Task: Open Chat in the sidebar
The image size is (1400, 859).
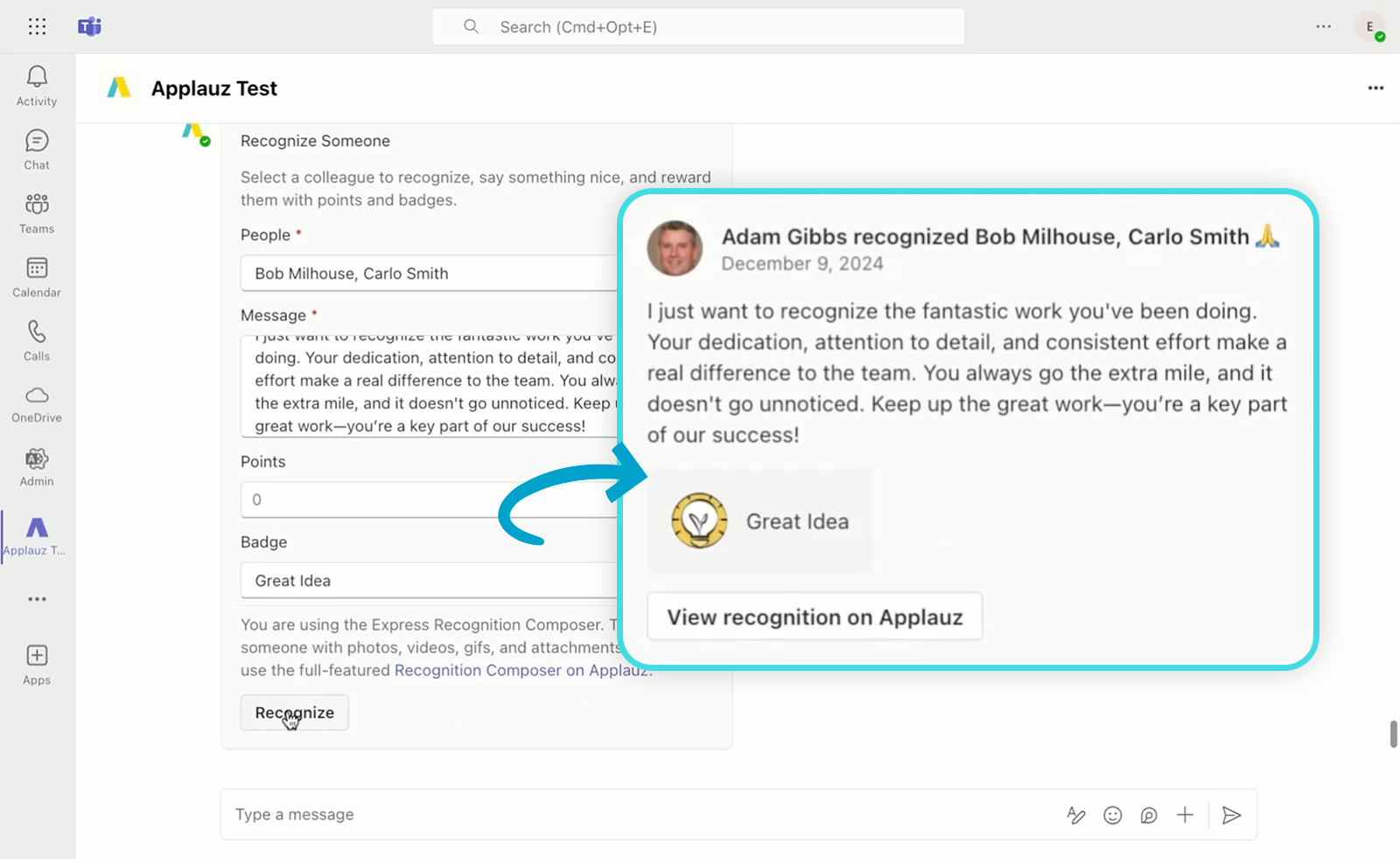Action: (37, 141)
